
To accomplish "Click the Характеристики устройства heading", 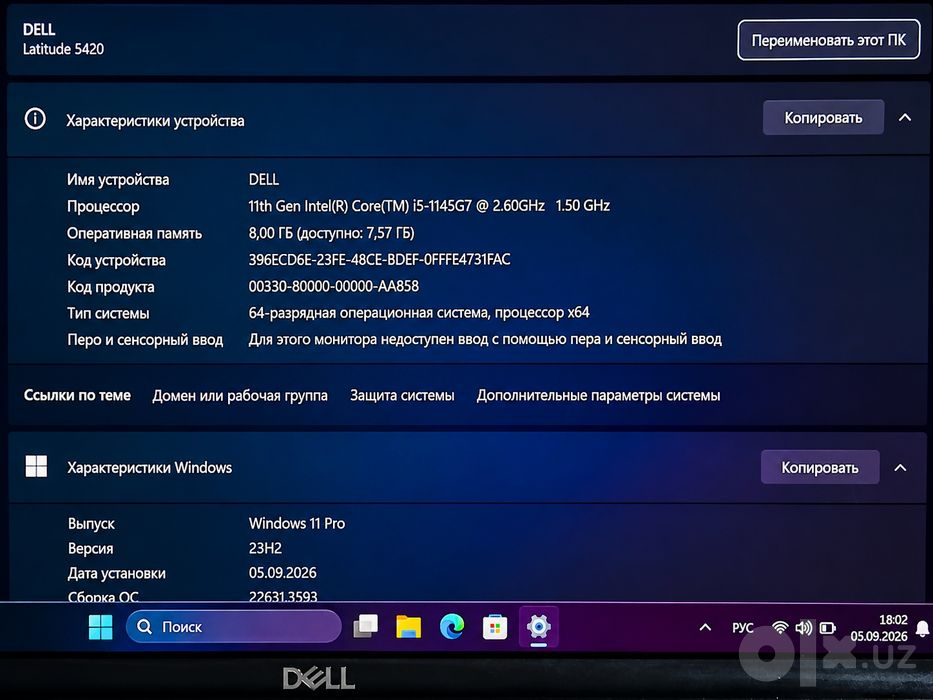I will [155, 121].
